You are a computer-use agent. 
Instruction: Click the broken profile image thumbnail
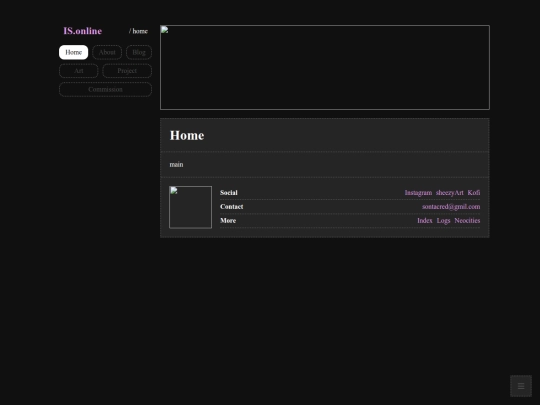tap(190, 207)
